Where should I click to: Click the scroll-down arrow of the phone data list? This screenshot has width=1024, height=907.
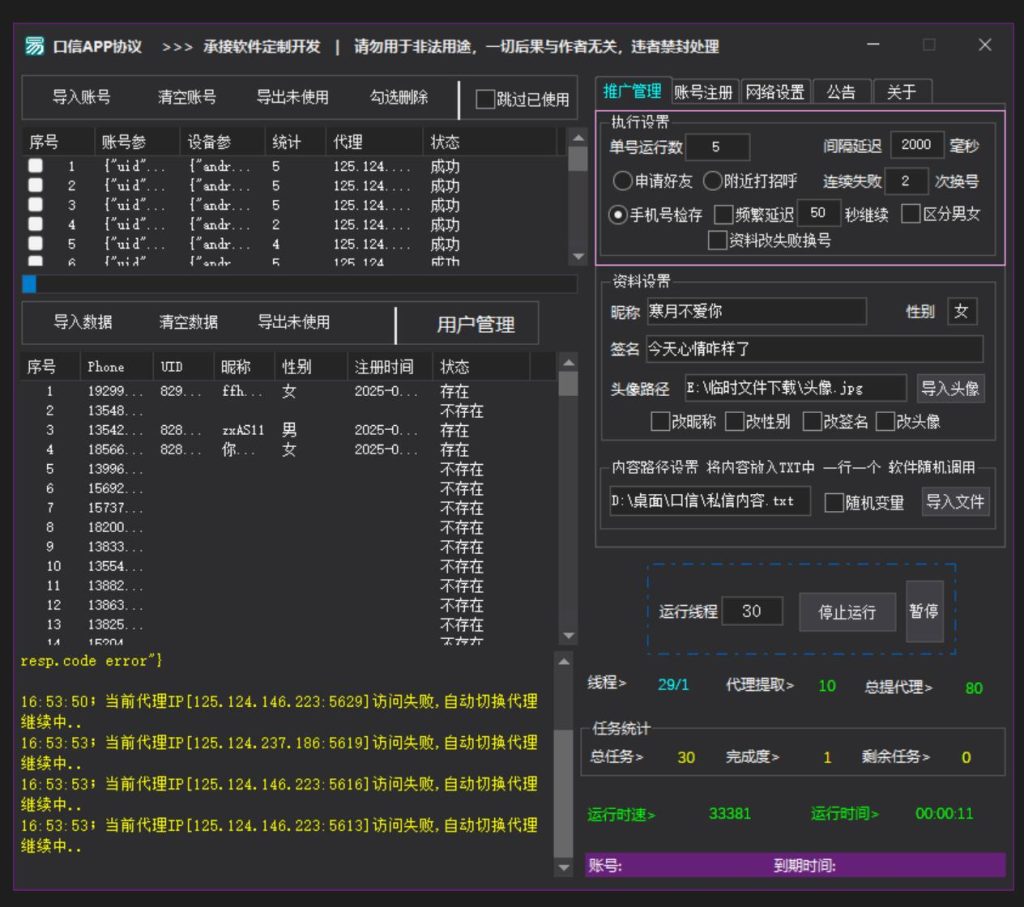click(568, 635)
